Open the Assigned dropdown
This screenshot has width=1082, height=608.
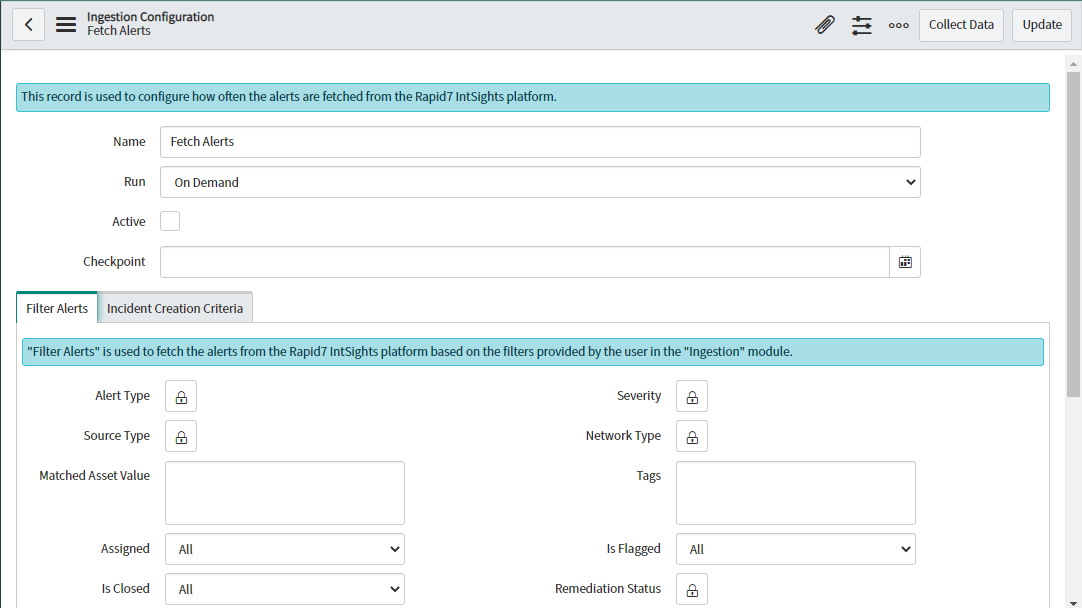click(285, 549)
